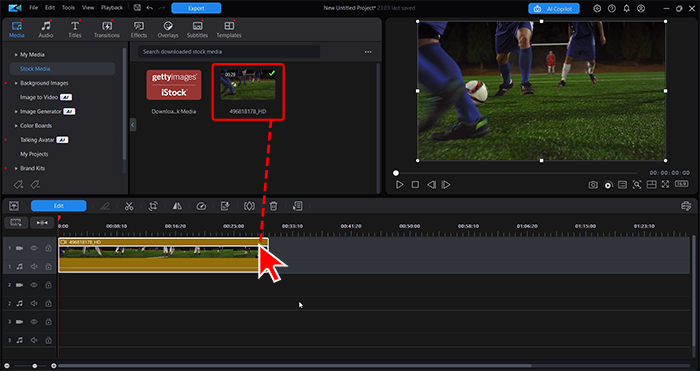Open AI Copilot
This screenshot has width=700, height=371.
pos(554,8)
